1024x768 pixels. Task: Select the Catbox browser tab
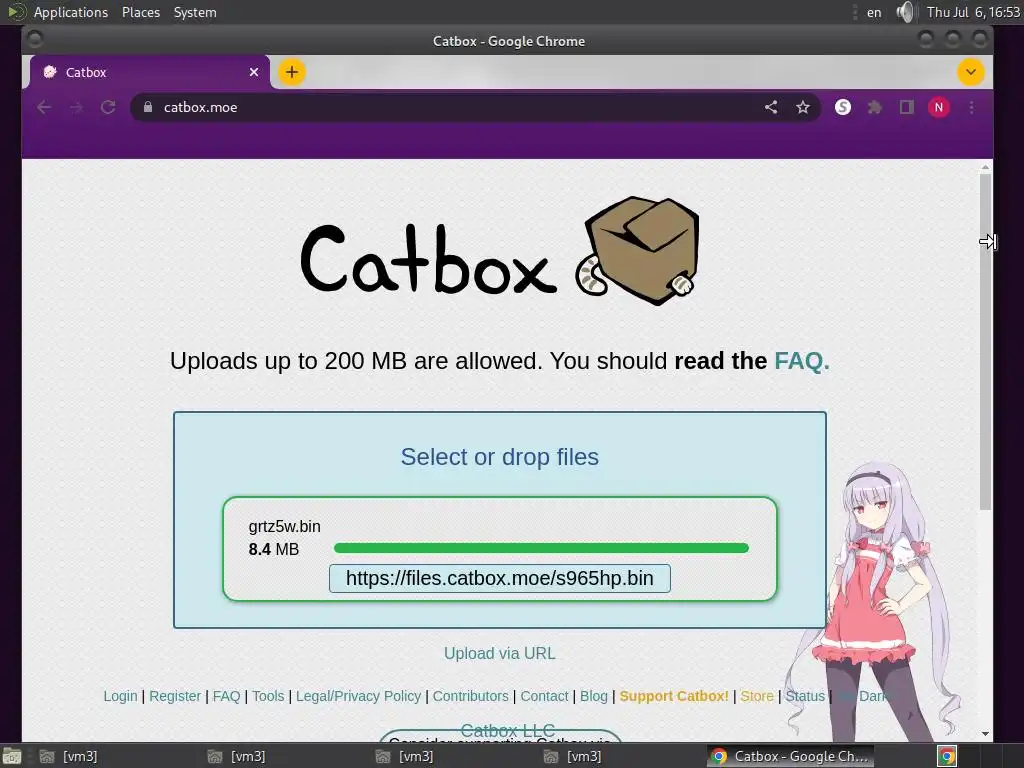(150, 72)
